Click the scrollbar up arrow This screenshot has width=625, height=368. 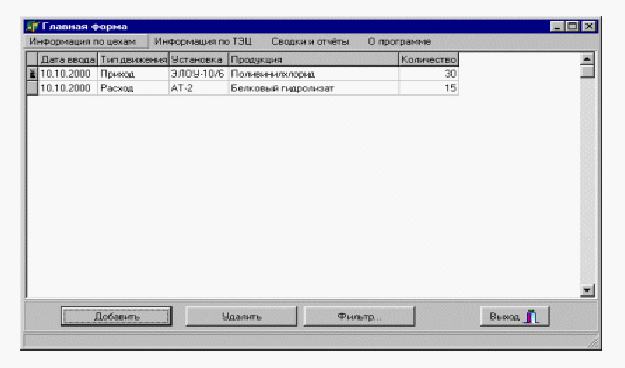pyautogui.click(x=587, y=59)
